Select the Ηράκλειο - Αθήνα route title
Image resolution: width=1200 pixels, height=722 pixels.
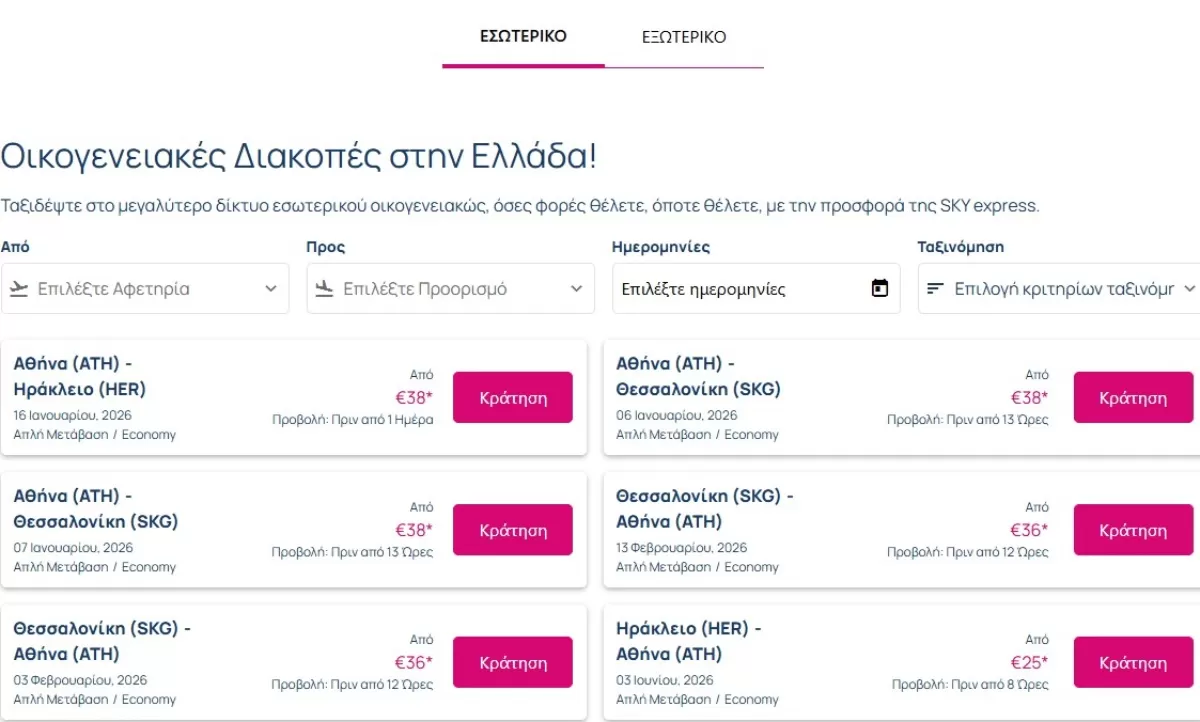(688, 641)
